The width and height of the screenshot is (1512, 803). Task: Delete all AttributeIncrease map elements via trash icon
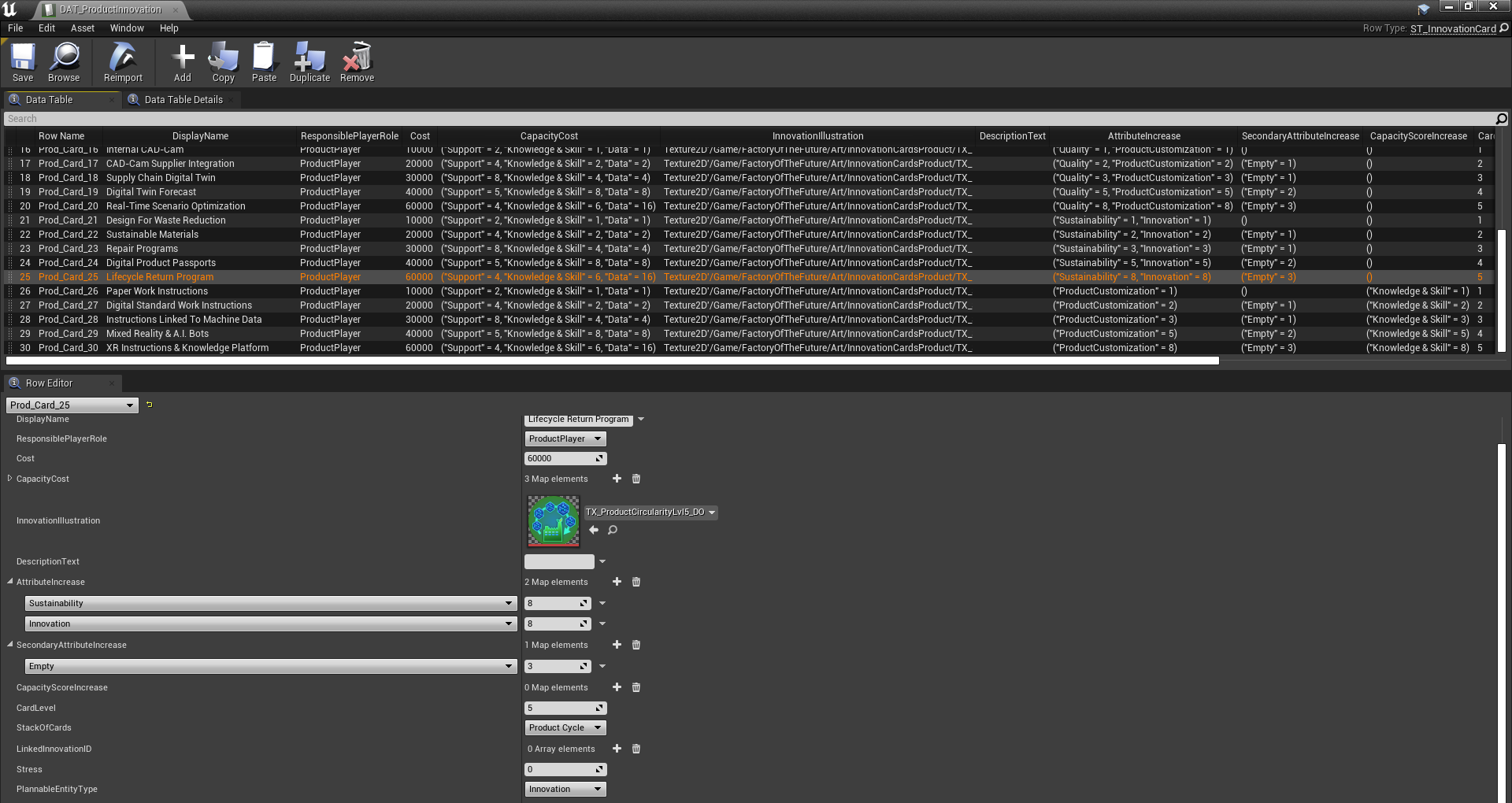[636, 582]
